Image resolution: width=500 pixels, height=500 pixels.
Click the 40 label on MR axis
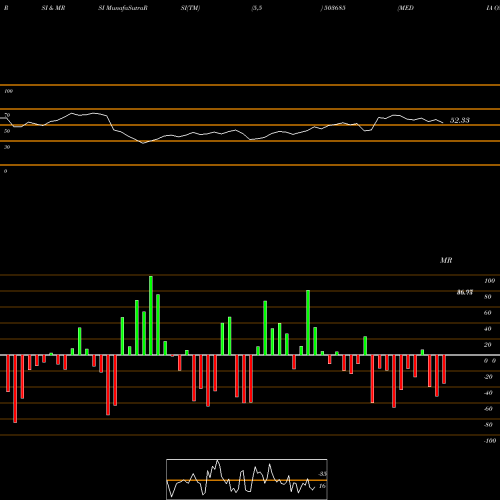coord(488,329)
